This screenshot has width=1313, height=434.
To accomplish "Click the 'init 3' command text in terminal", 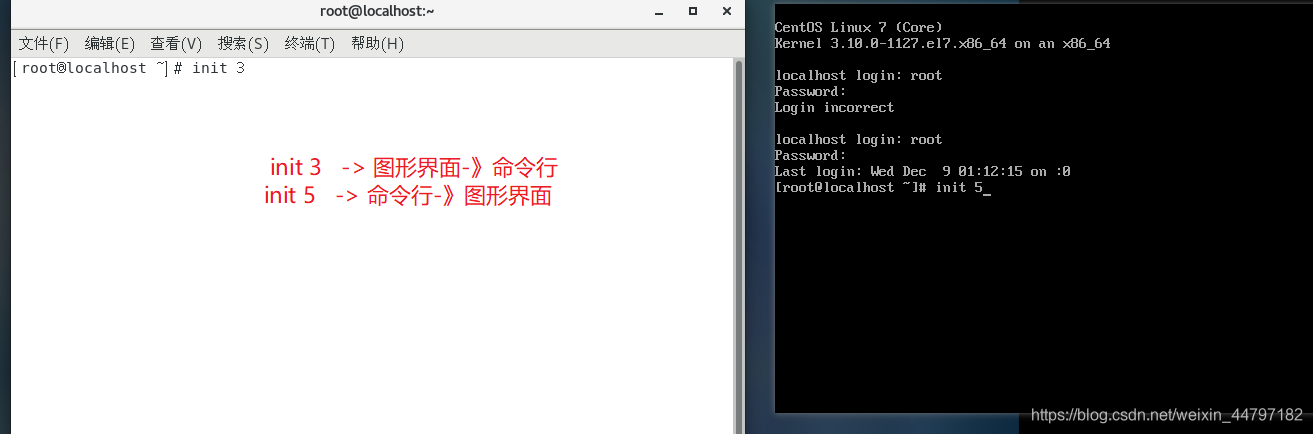I will click(x=218, y=68).
